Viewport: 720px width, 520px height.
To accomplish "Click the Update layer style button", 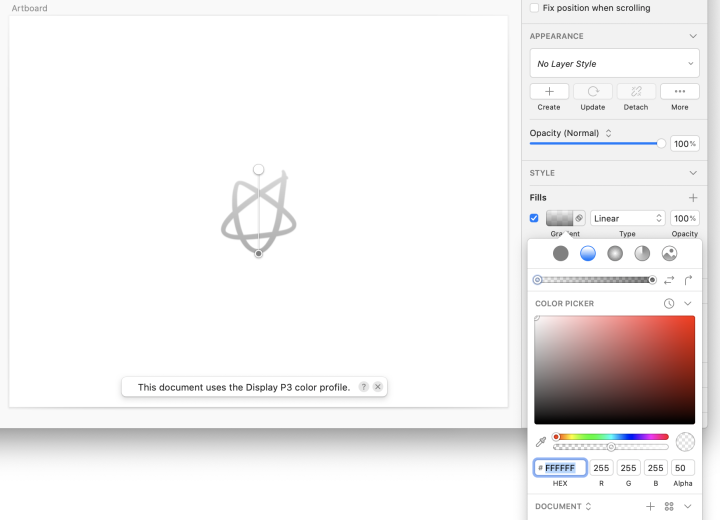I will pos(593,91).
